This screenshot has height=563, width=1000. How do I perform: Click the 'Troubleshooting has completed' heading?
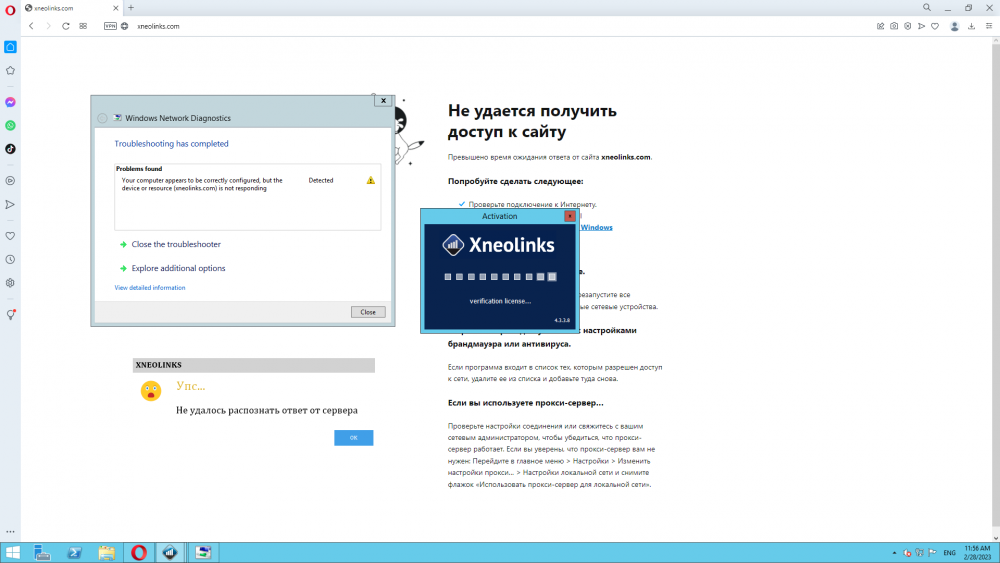(171, 143)
